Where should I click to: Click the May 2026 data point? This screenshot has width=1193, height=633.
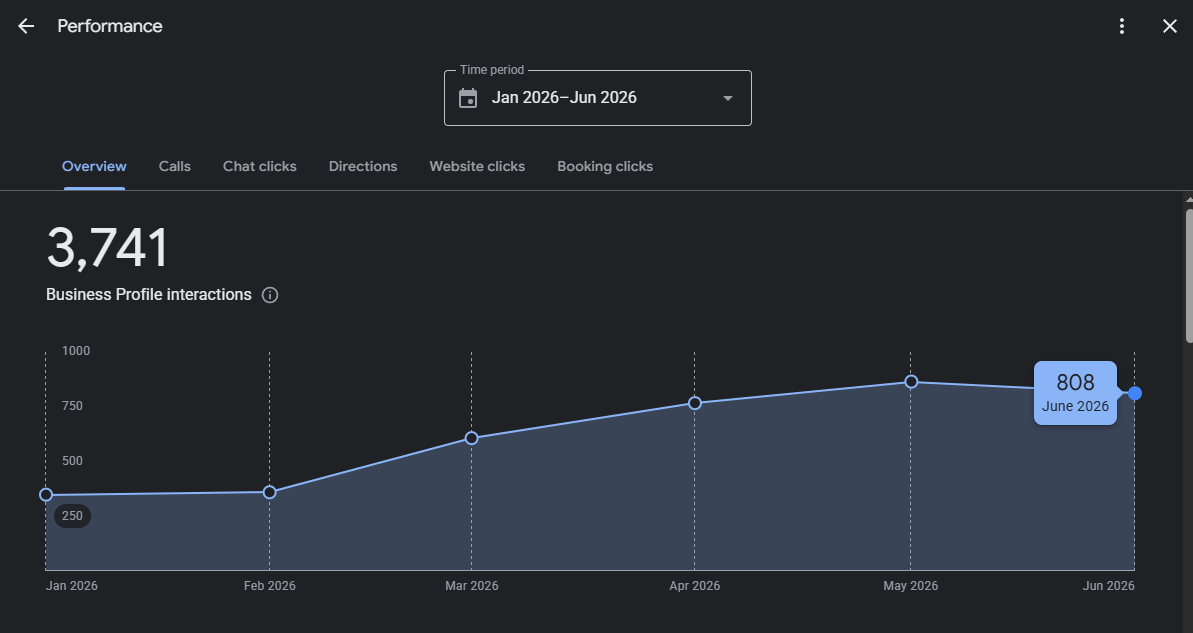coord(911,382)
